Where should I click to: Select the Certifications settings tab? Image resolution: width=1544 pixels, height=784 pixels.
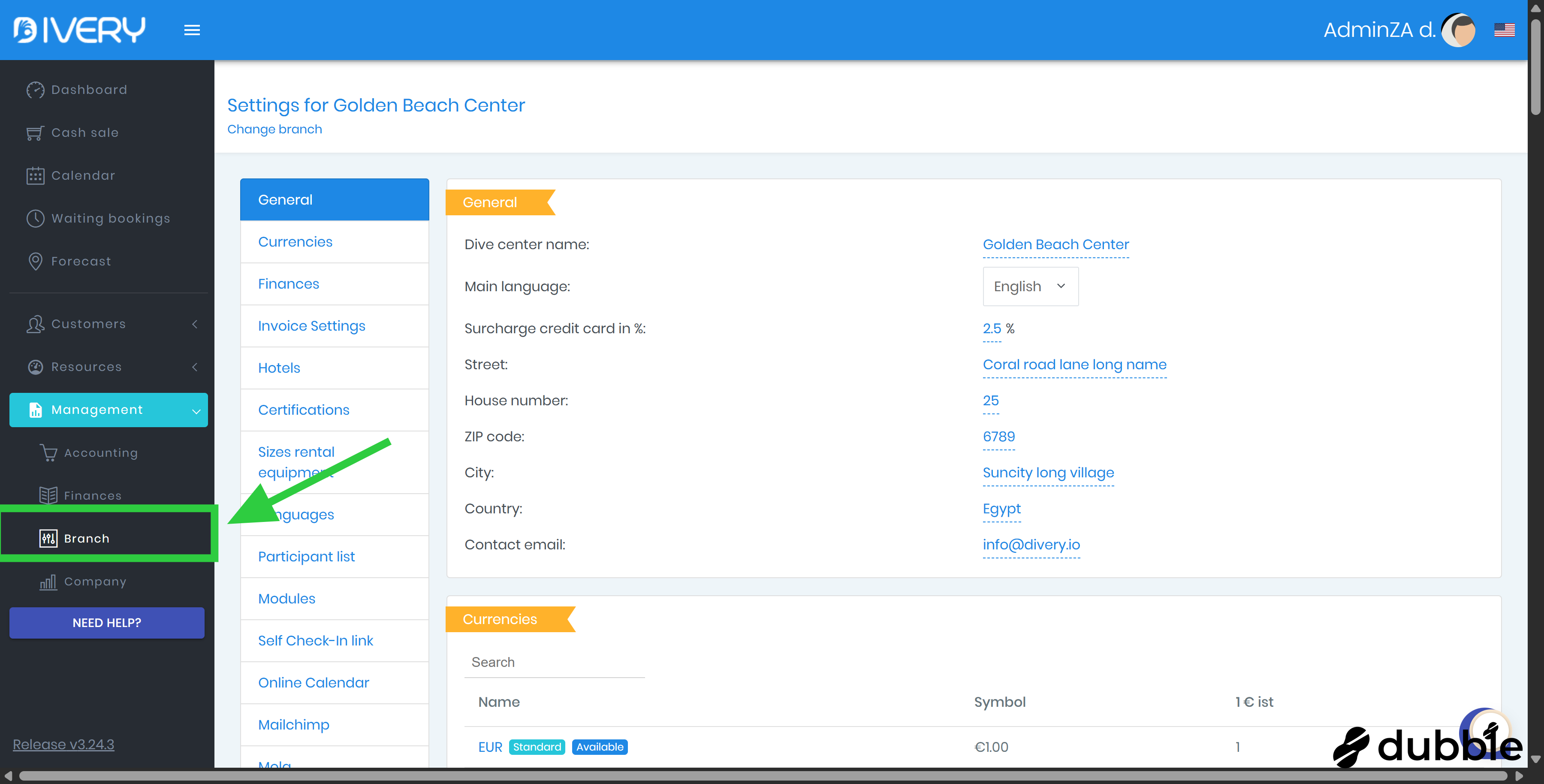(304, 410)
